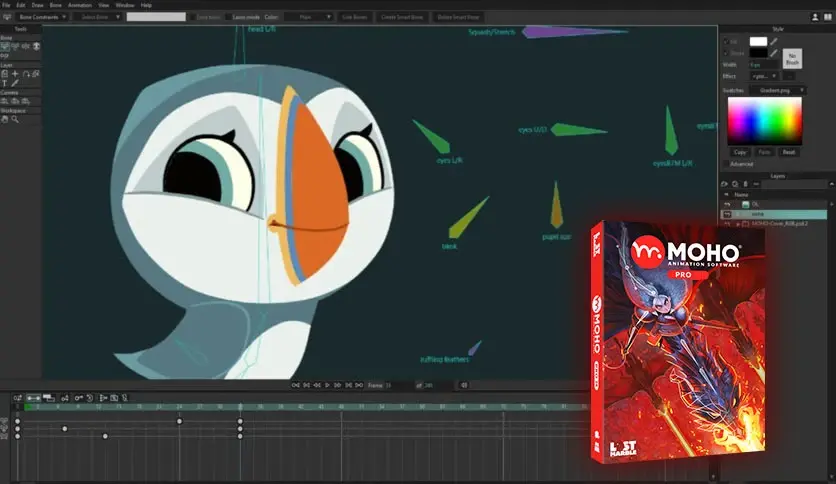Click the new layer icon in Layers panel
Screen dimensions: 836x484
pos(724,185)
